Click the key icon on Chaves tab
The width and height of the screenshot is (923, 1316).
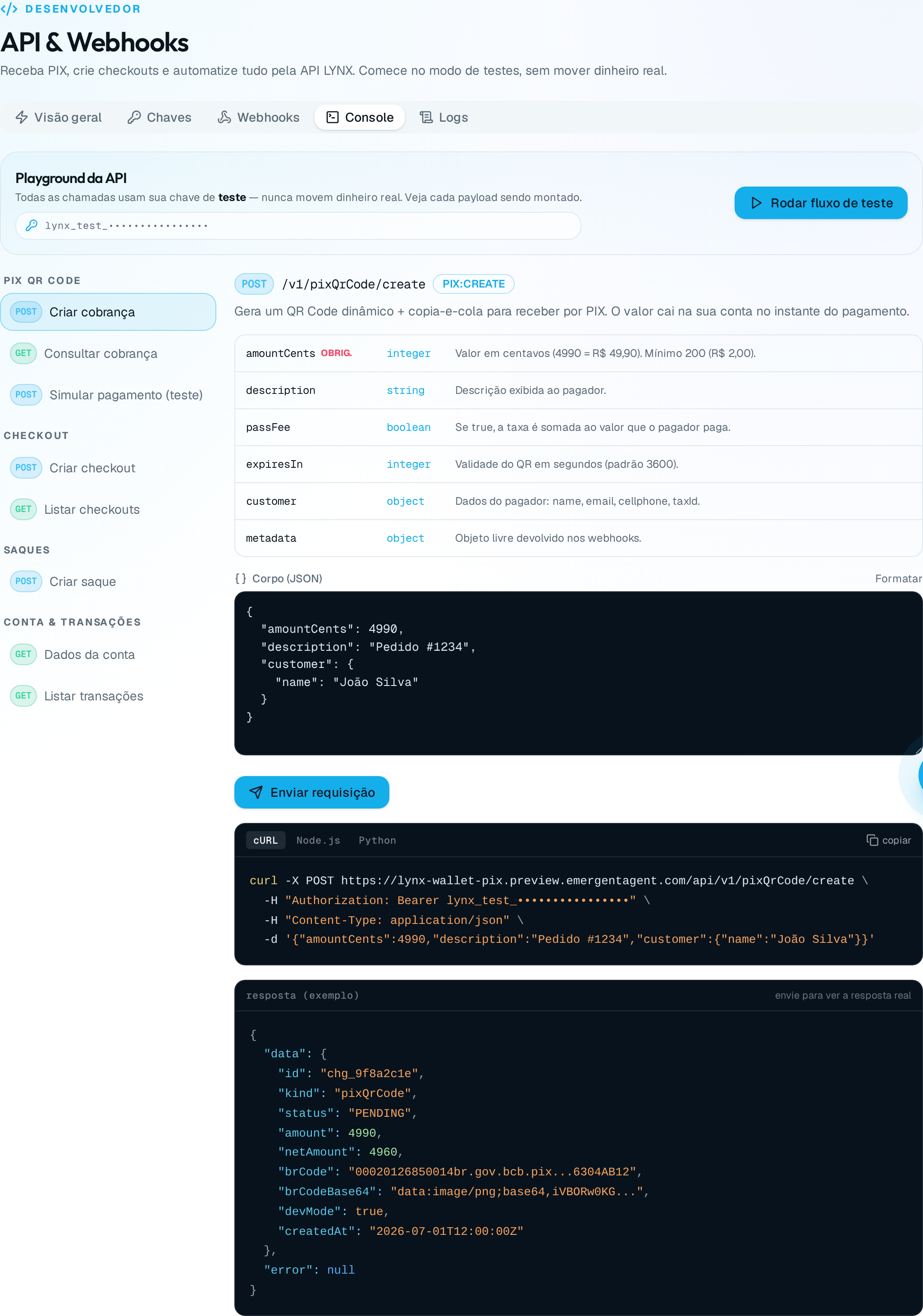point(134,118)
